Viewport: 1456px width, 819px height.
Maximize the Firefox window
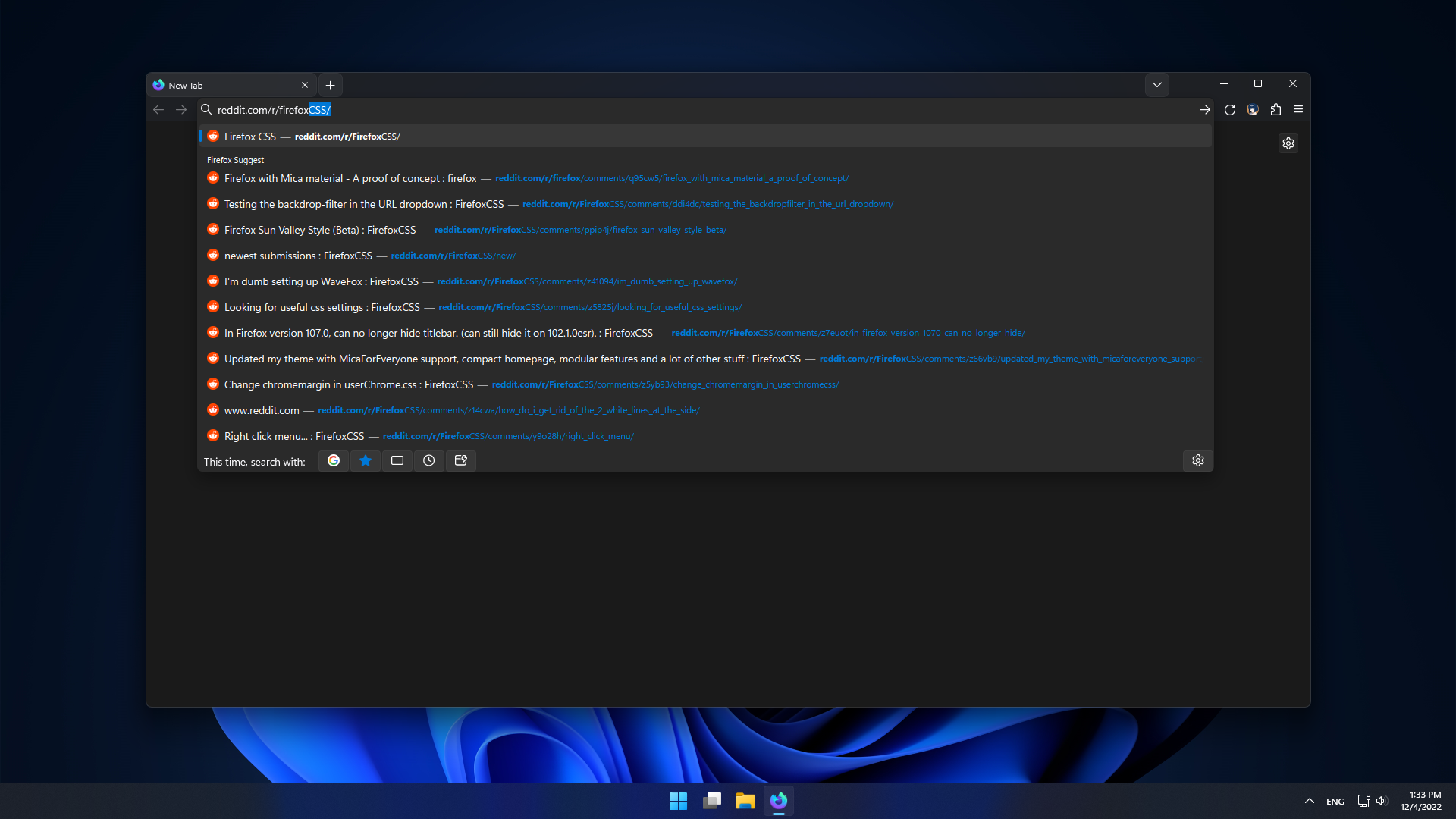tap(1258, 83)
